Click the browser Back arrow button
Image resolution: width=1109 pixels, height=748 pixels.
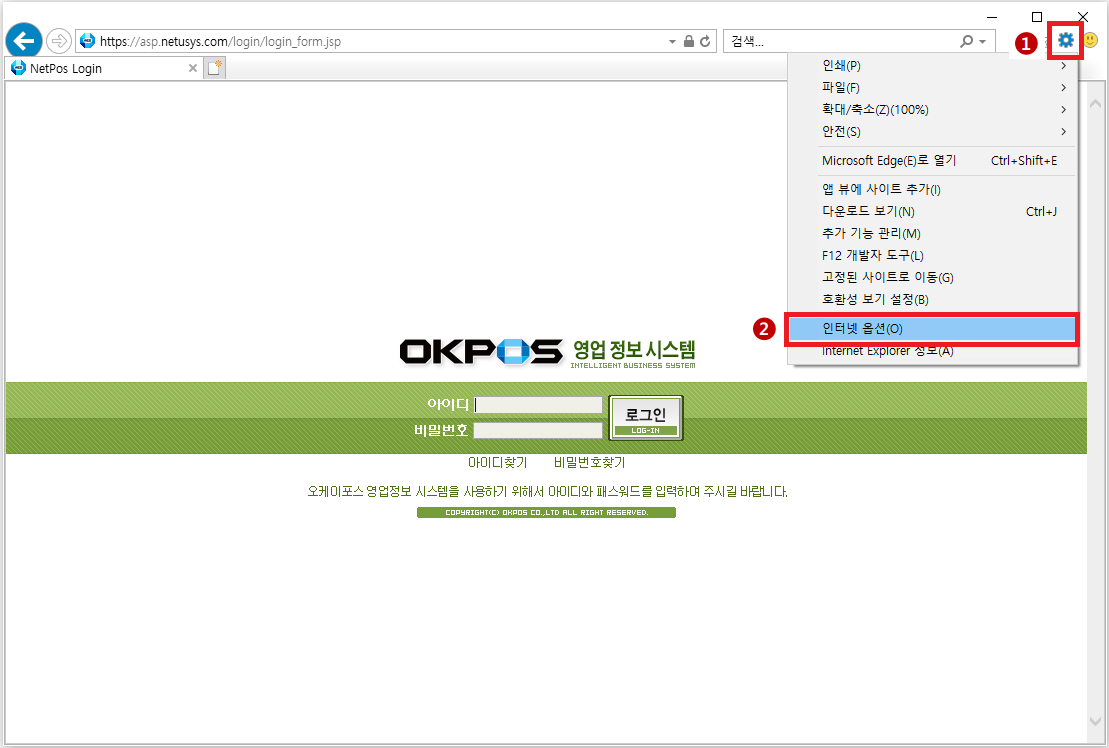click(x=23, y=41)
